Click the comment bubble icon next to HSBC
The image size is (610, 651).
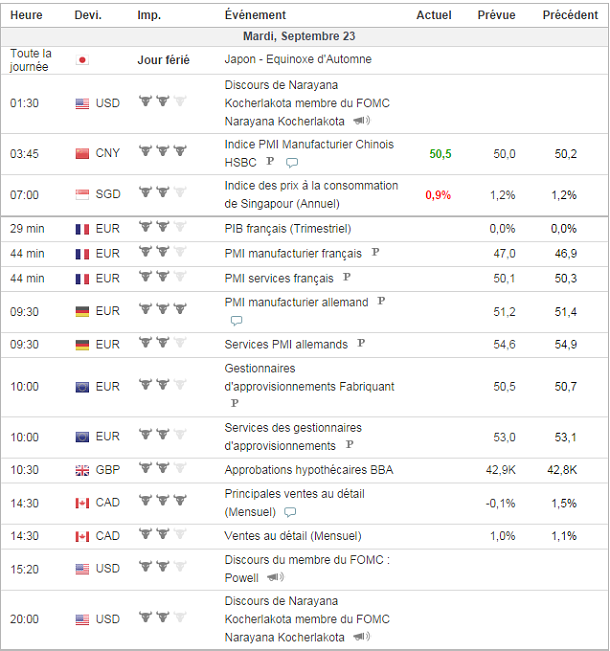click(x=292, y=162)
